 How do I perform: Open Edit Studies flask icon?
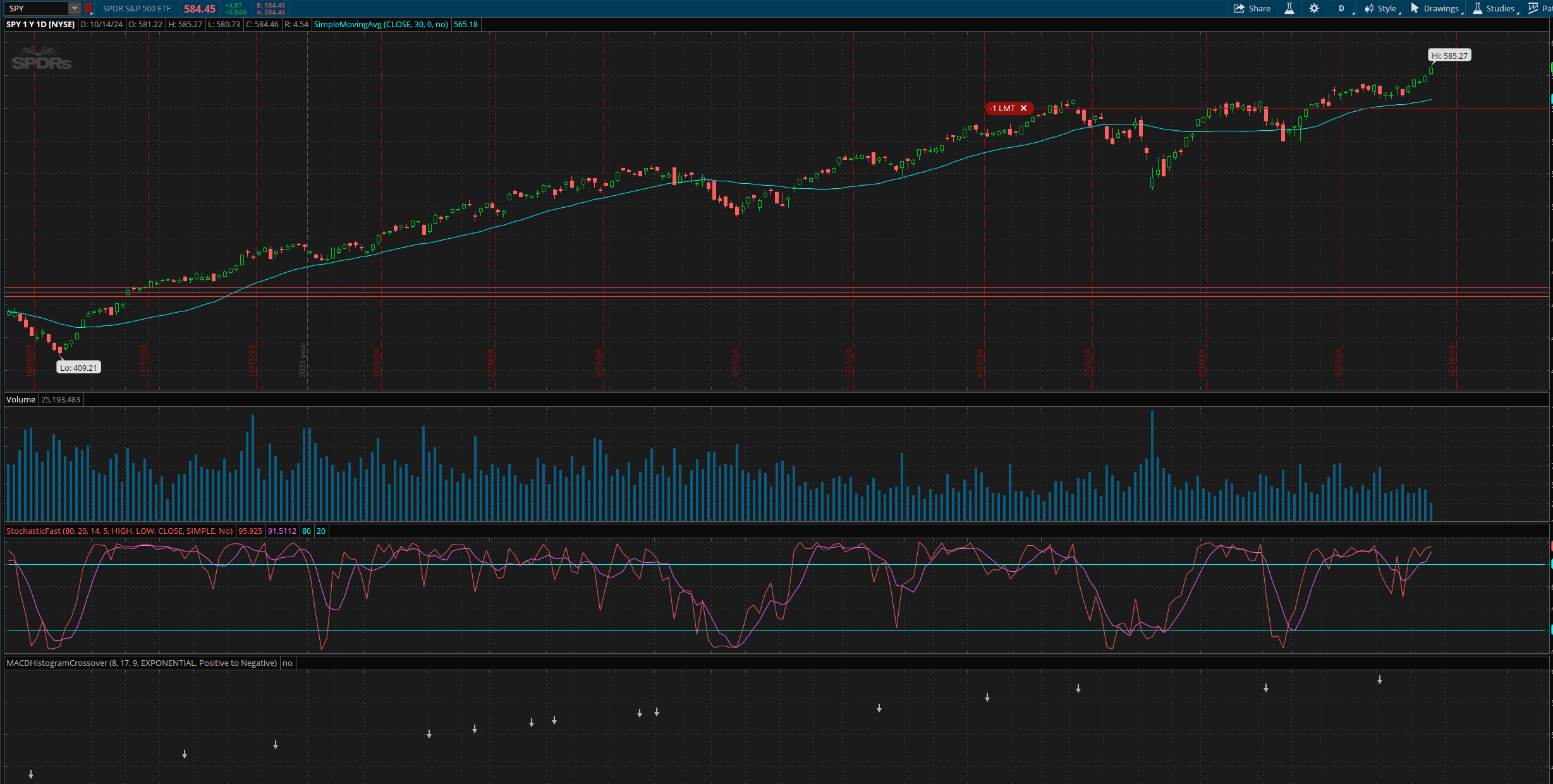tap(1289, 8)
